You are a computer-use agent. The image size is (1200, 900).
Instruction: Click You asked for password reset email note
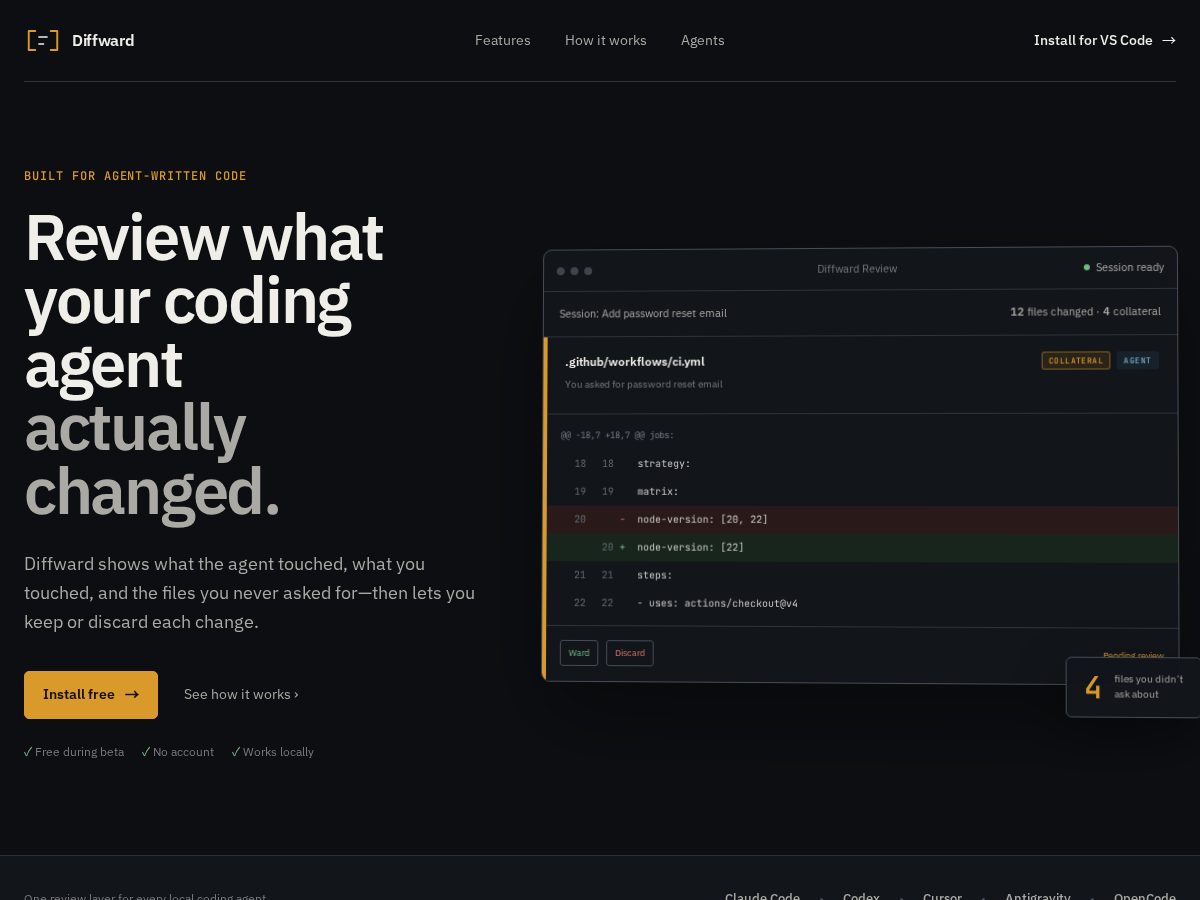643,384
